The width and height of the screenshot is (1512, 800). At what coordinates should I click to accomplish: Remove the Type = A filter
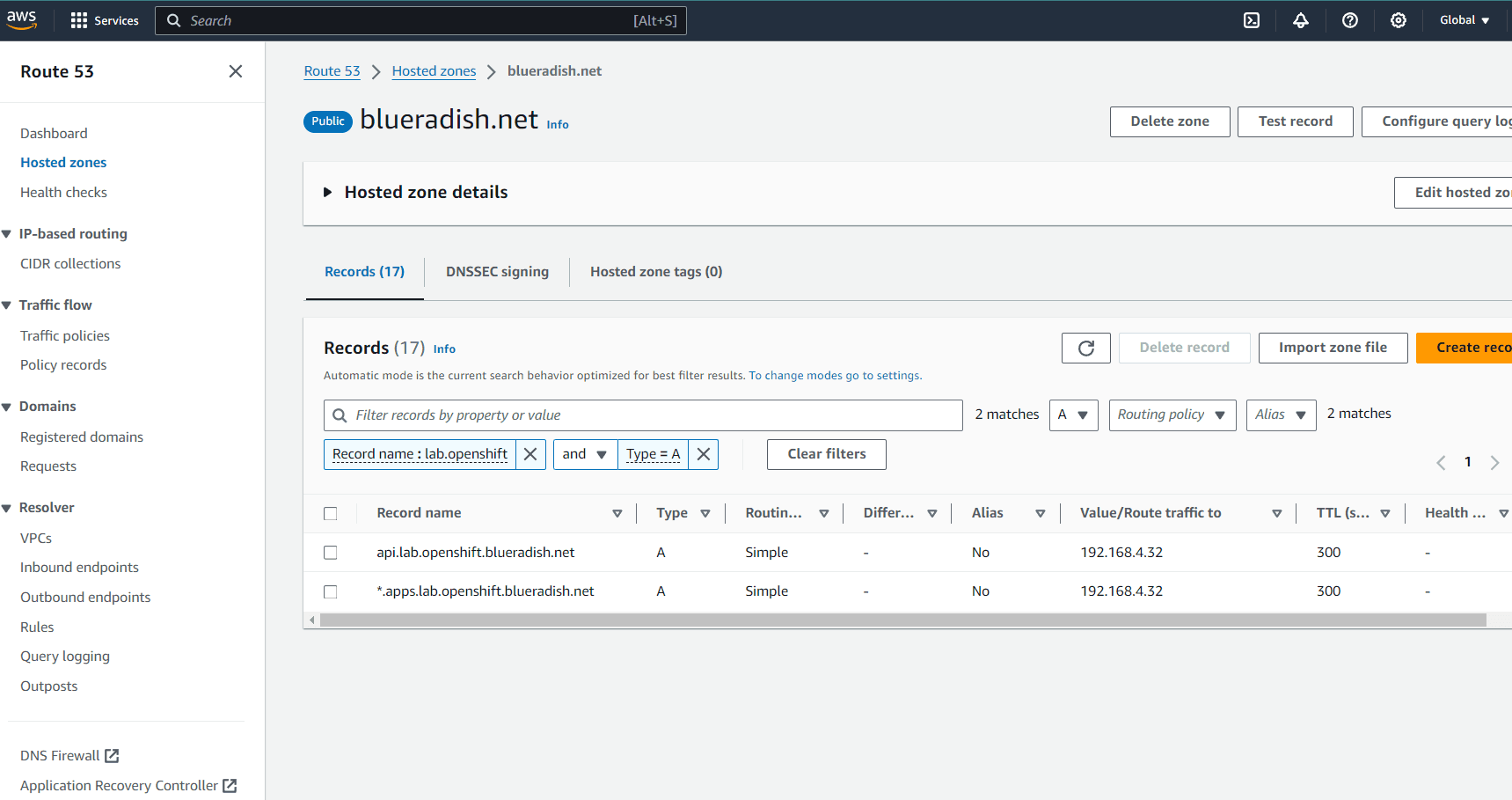[x=704, y=454]
